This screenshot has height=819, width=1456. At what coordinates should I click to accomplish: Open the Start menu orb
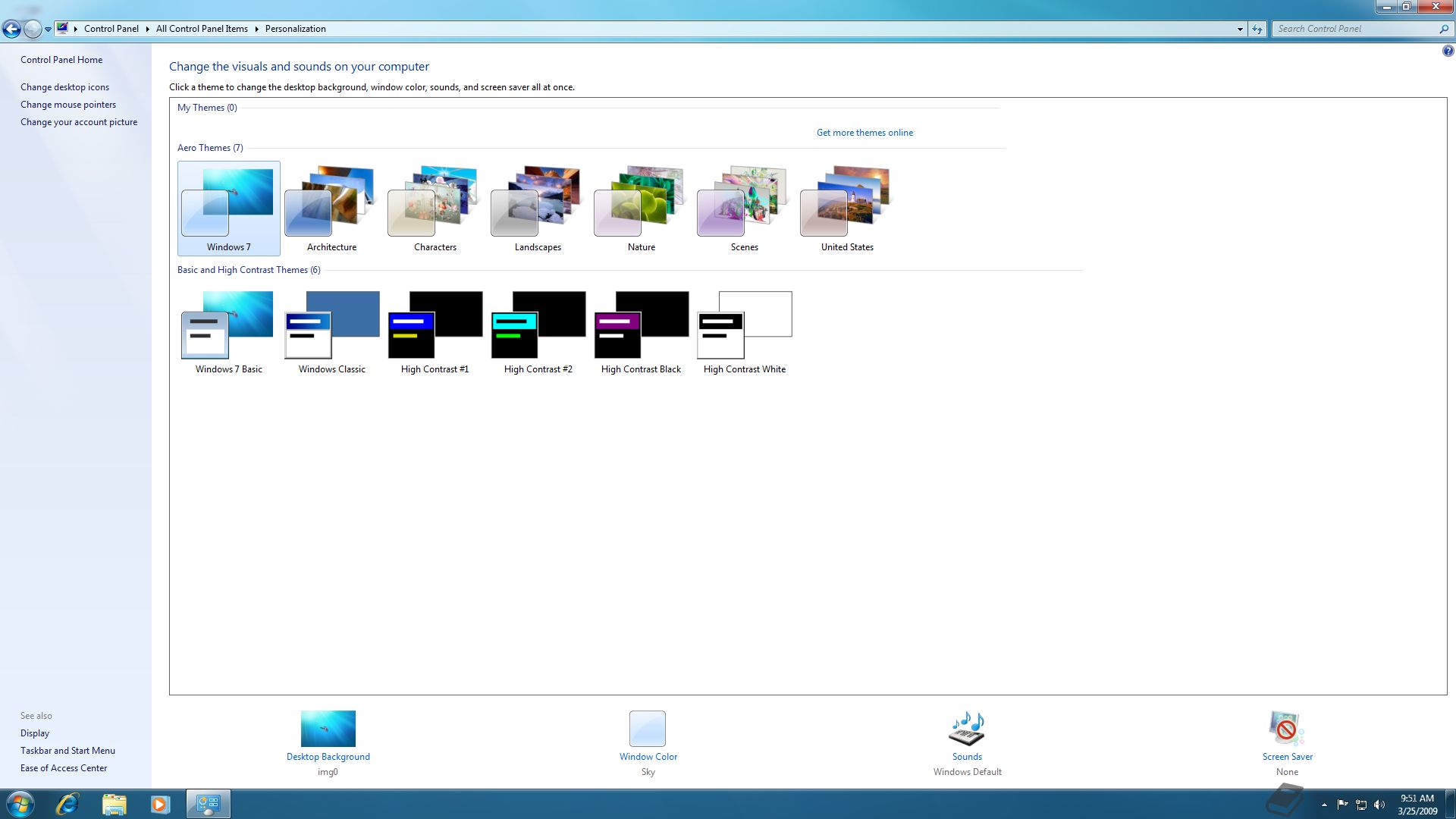(x=20, y=804)
